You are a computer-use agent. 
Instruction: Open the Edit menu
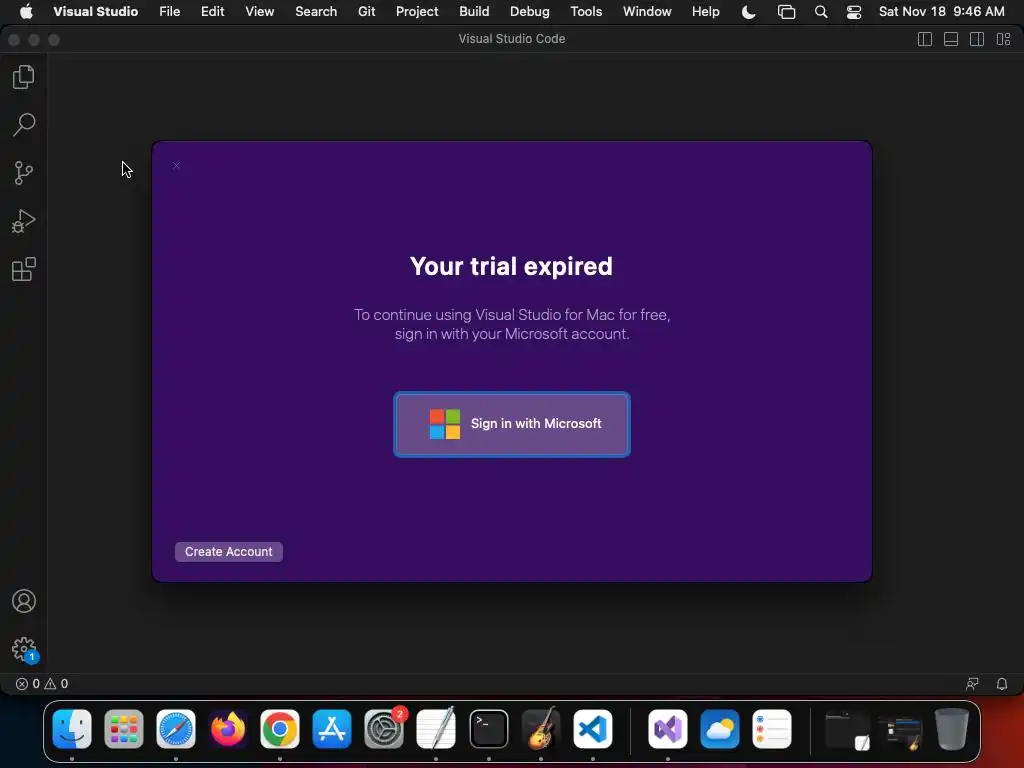[x=212, y=11]
